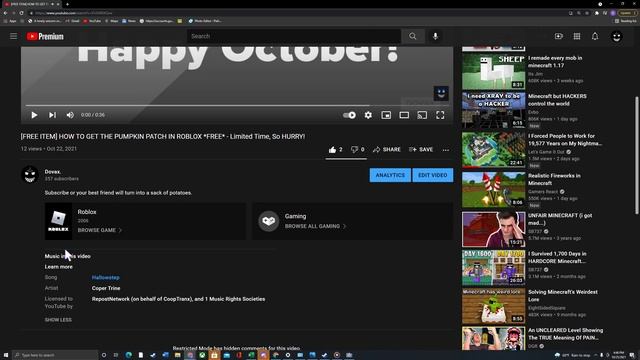Image resolution: width=640 pixels, height=360 pixels.
Task: Focus the YouTube search field
Action: (x=294, y=36)
